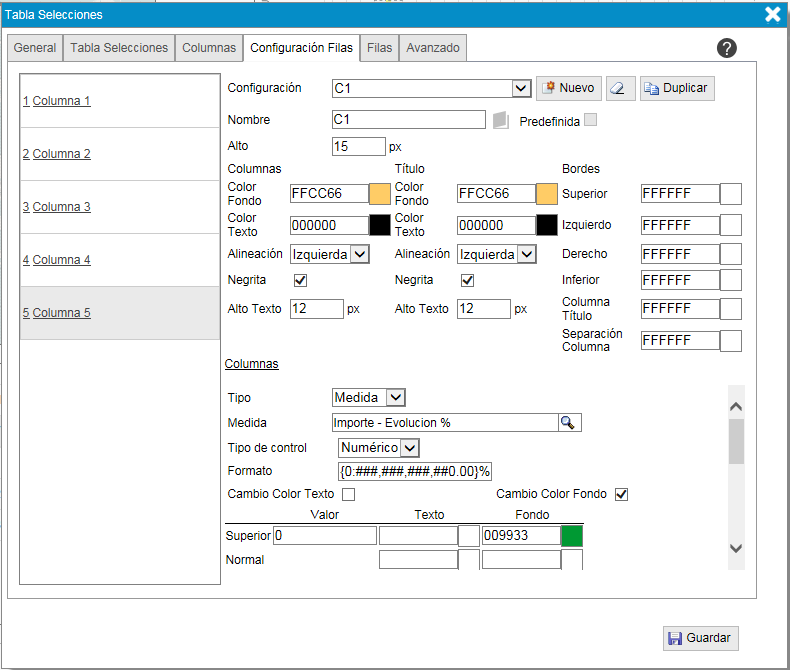The width and height of the screenshot is (790, 670).
Task: Click the eraser icon next to Nuevo
Action: [x=620, y=88]
